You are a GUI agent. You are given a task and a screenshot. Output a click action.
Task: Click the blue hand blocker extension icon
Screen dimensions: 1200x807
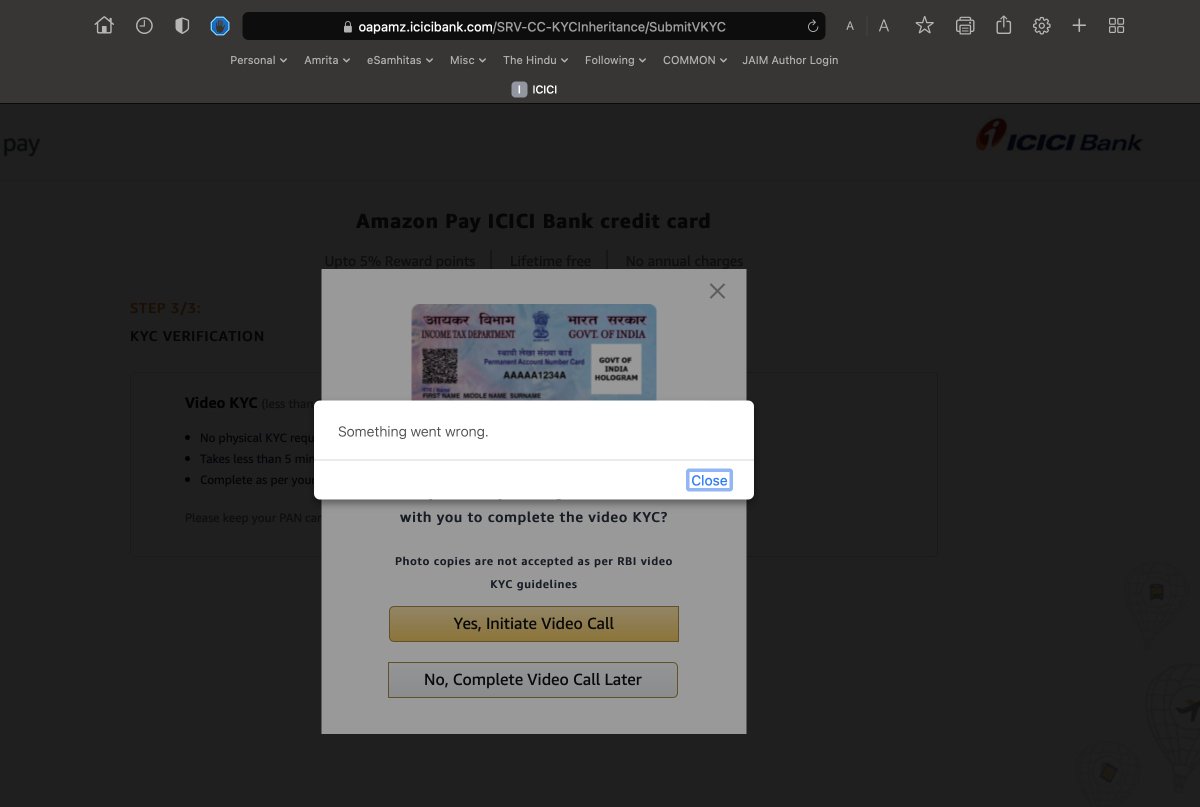point(220,26)
